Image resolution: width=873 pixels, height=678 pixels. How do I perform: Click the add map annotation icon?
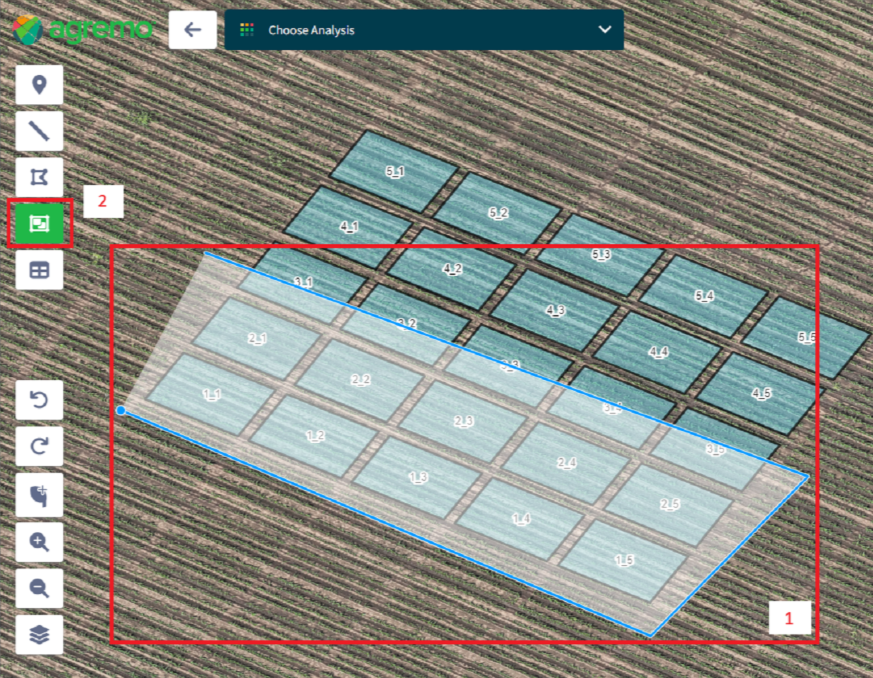(x=40, y=494)
